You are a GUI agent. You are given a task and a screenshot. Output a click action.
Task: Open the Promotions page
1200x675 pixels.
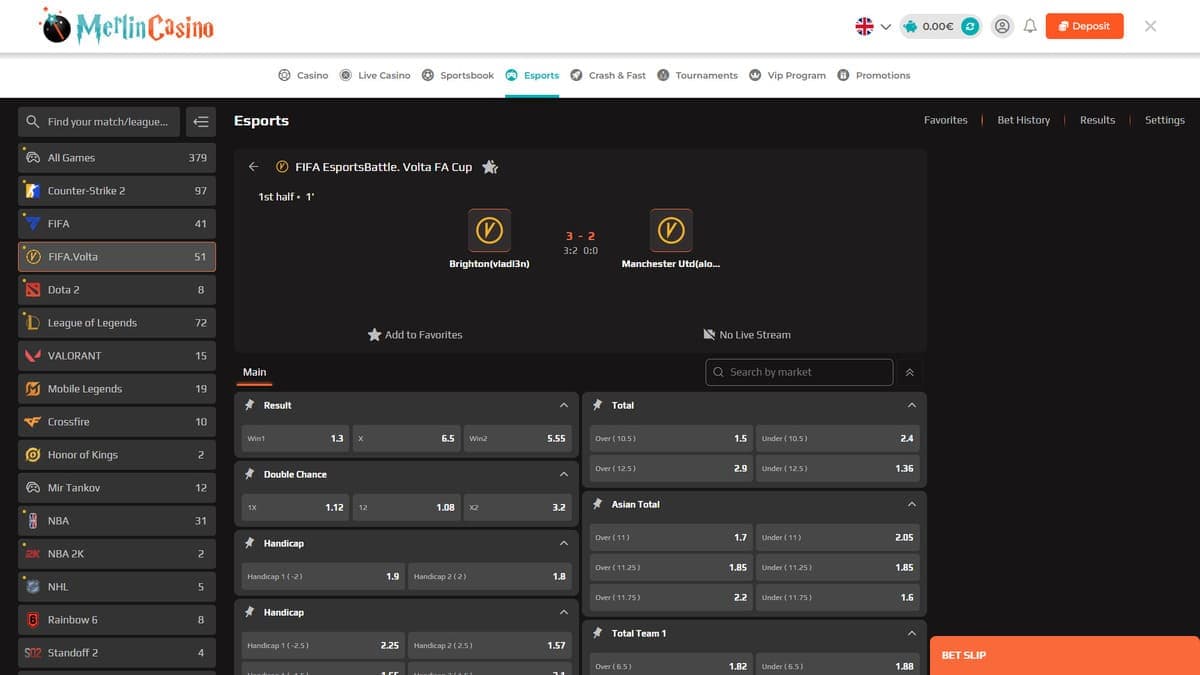click(874, 75)
